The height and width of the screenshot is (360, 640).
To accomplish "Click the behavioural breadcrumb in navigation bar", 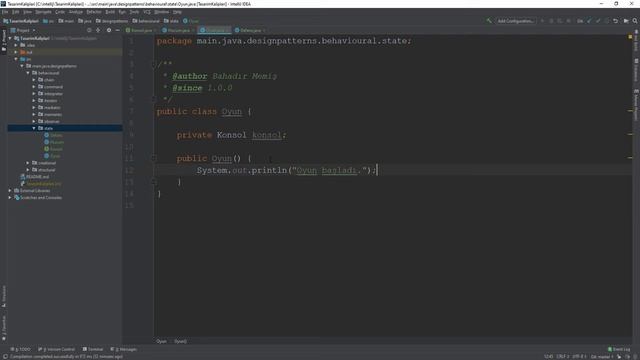I will tap(146, 21).
